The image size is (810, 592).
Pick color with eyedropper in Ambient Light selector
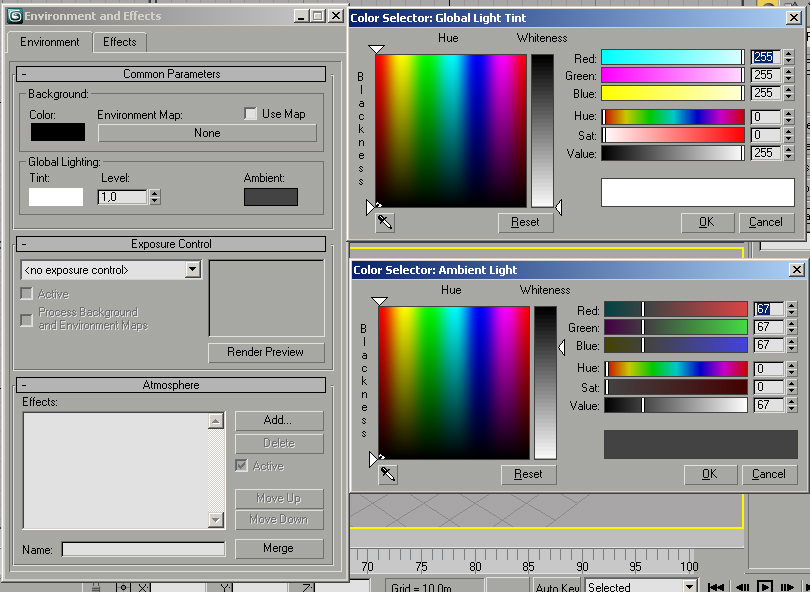(x=388, y=474)
